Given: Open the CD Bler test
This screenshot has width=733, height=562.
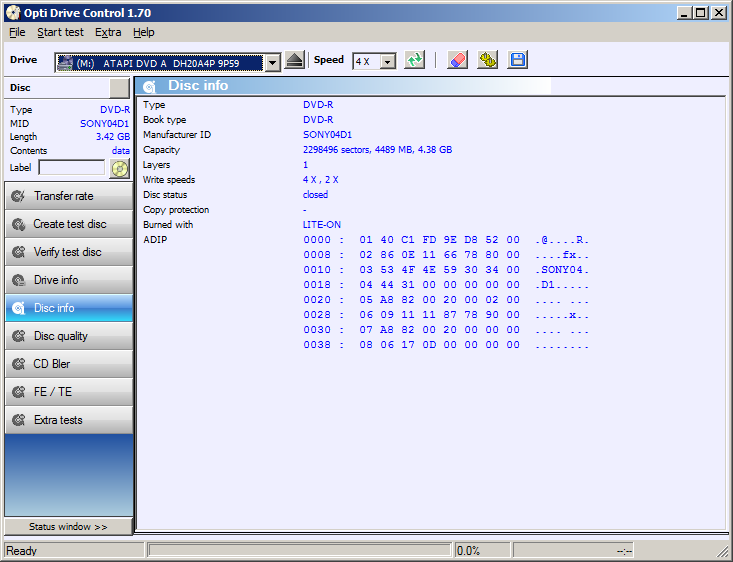Looking at the screenshot, I should [x=69, y=364].
